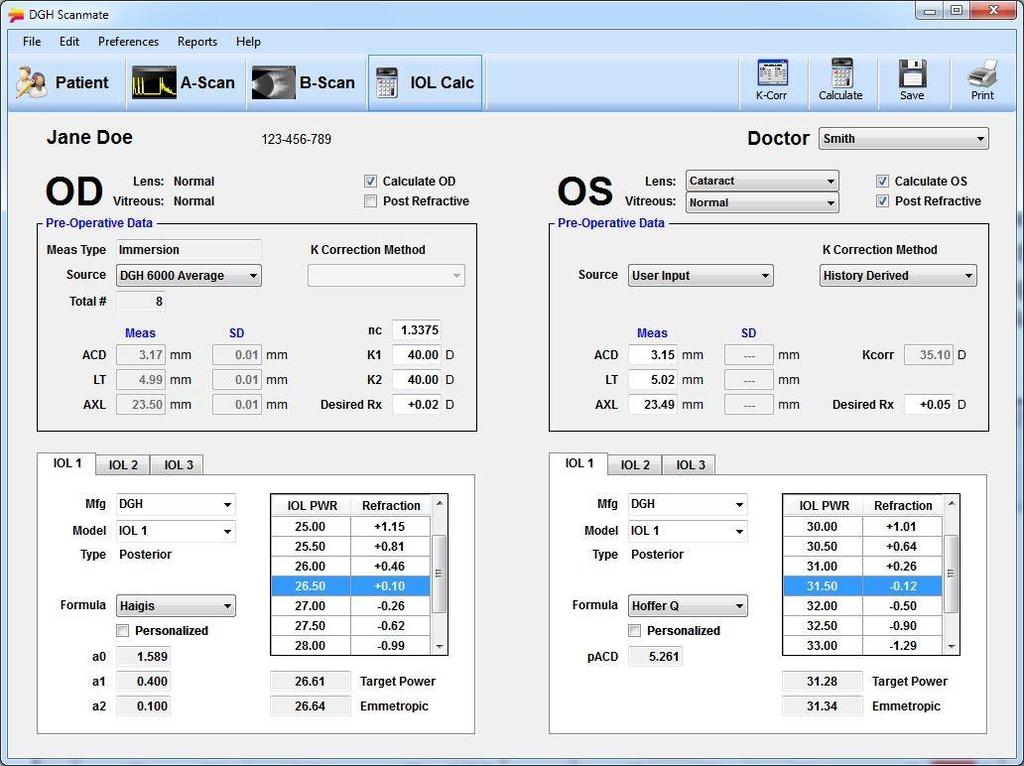Click the OS Kcorr 35.10 field
The width and height of the screenshot is (1024, 766).
929,355
